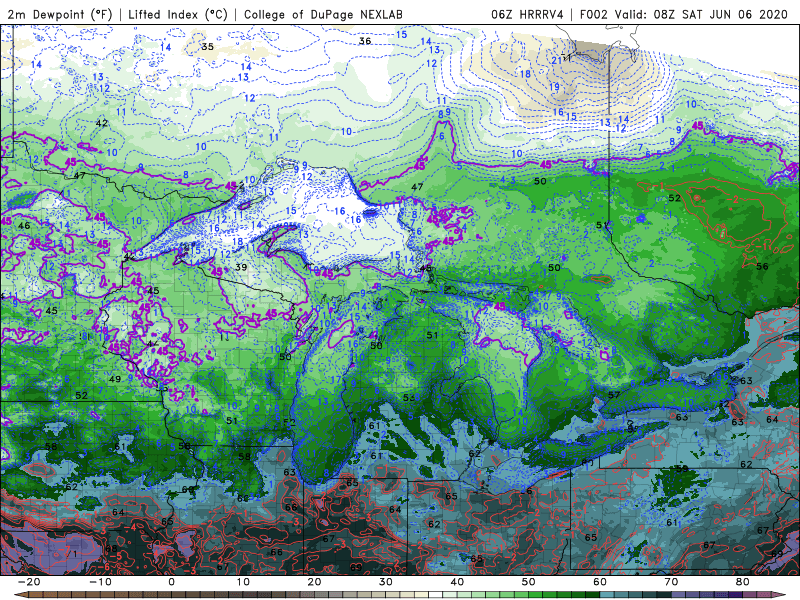Image resolution: width=800 pixels, height=600 pixels.
Task: Click the black "36" dewpoint value on the map
Action: pos(365,41)
